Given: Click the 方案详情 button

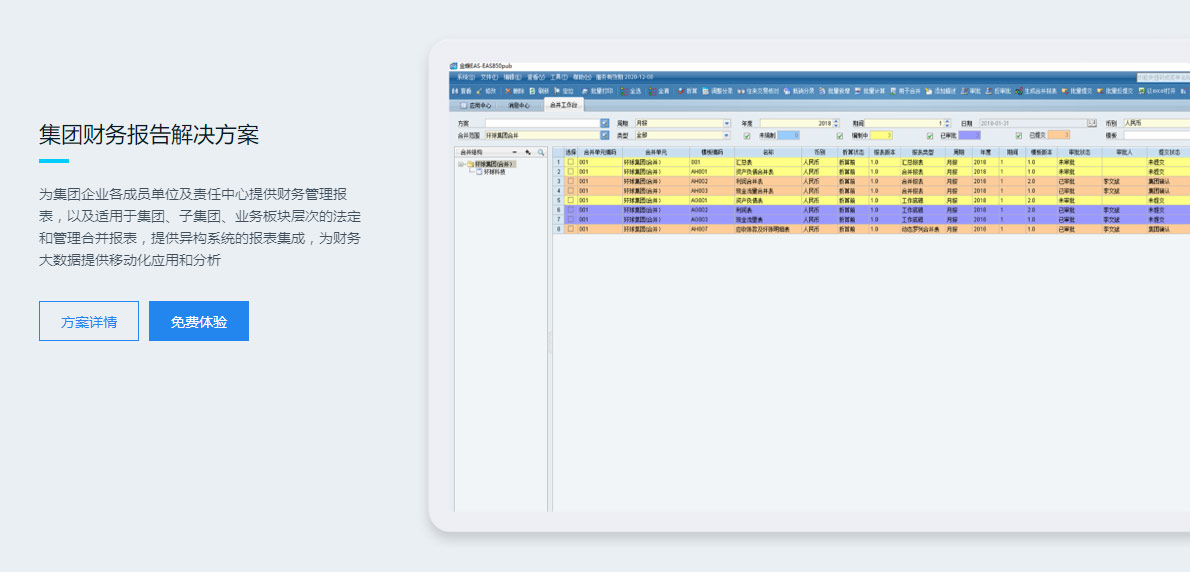Looking at the screenshot, I should (89, 321).
